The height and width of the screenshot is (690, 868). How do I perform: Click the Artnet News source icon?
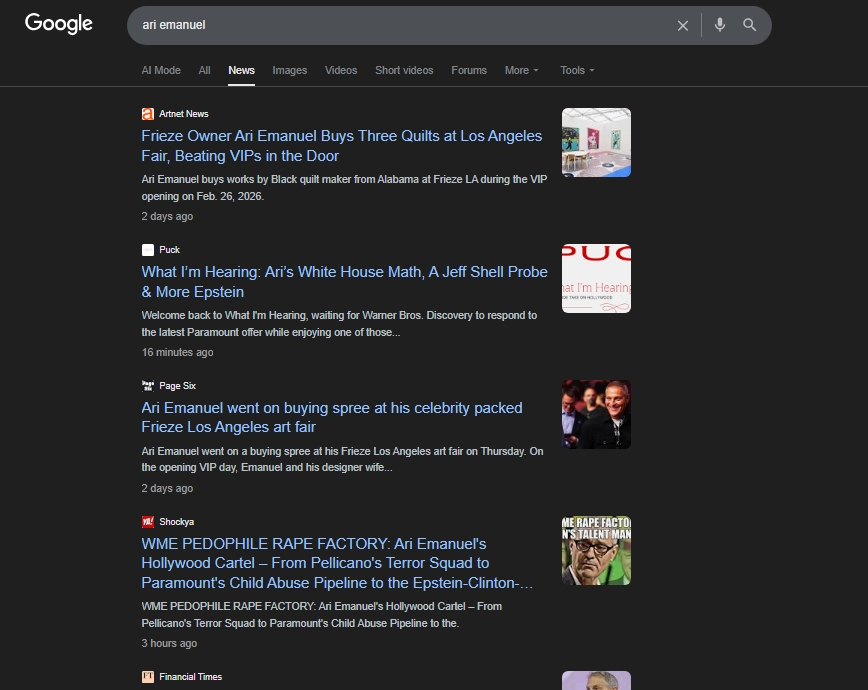tap(148, 114)
